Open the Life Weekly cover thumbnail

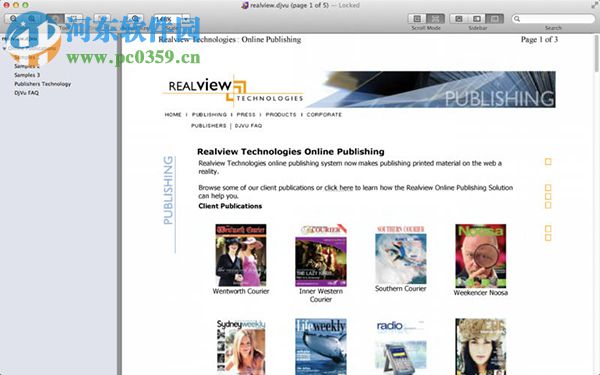(x=321, y=347)
